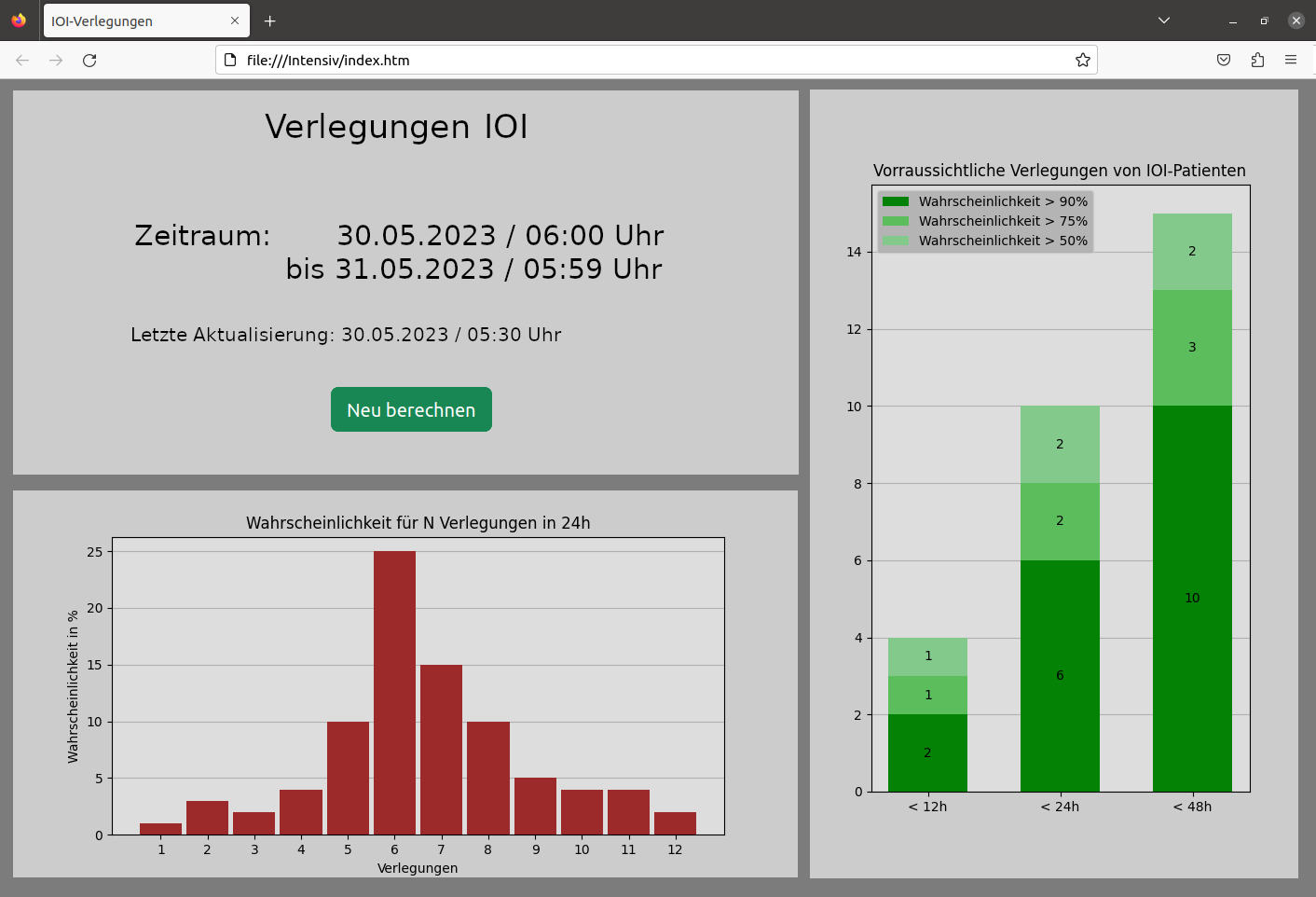
Task: Click the dark green segment labeled 10 in < 48h
Action: (x=1192, y=599)
